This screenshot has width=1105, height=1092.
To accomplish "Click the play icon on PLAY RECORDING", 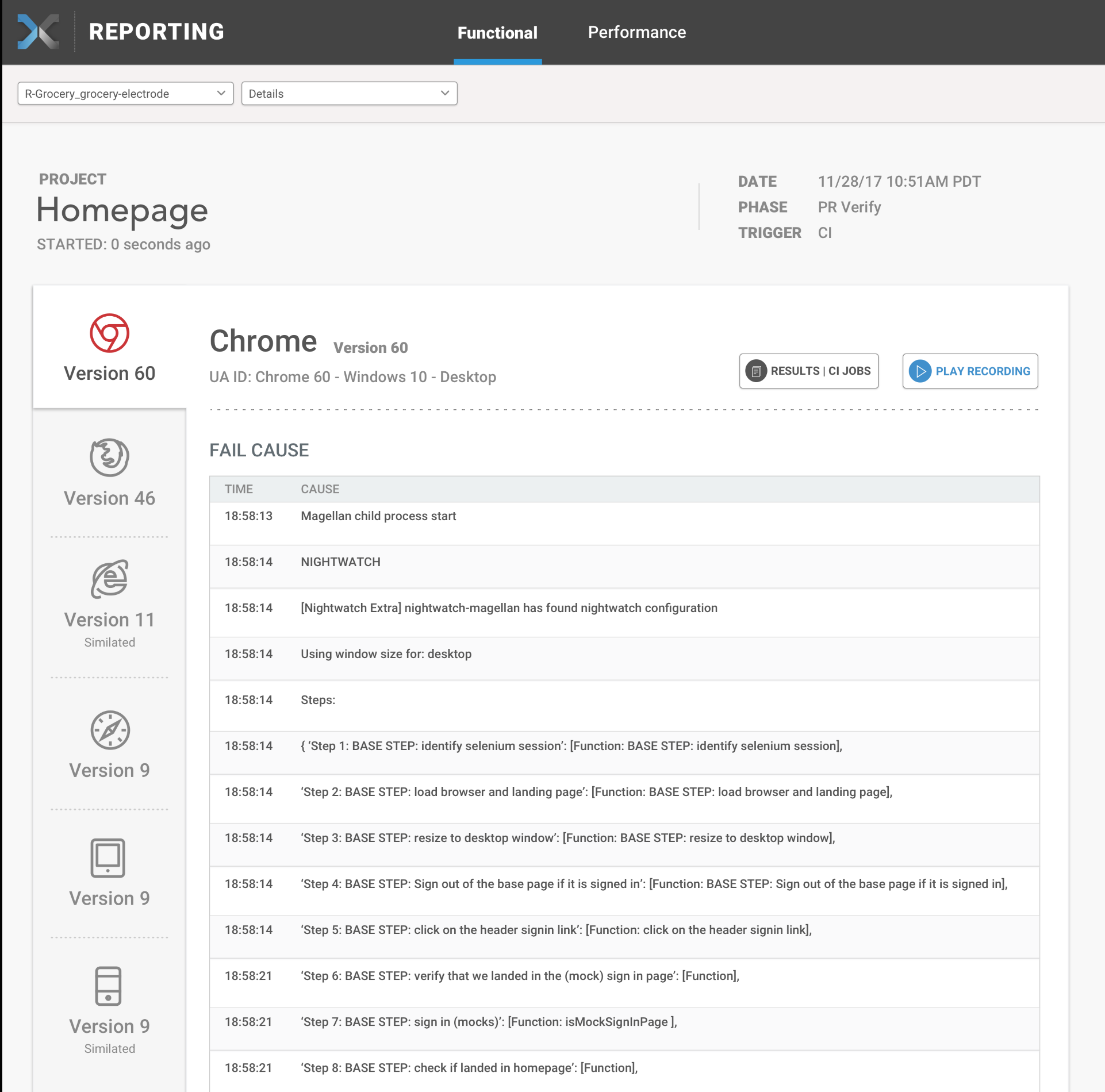I will coord(922,371).
